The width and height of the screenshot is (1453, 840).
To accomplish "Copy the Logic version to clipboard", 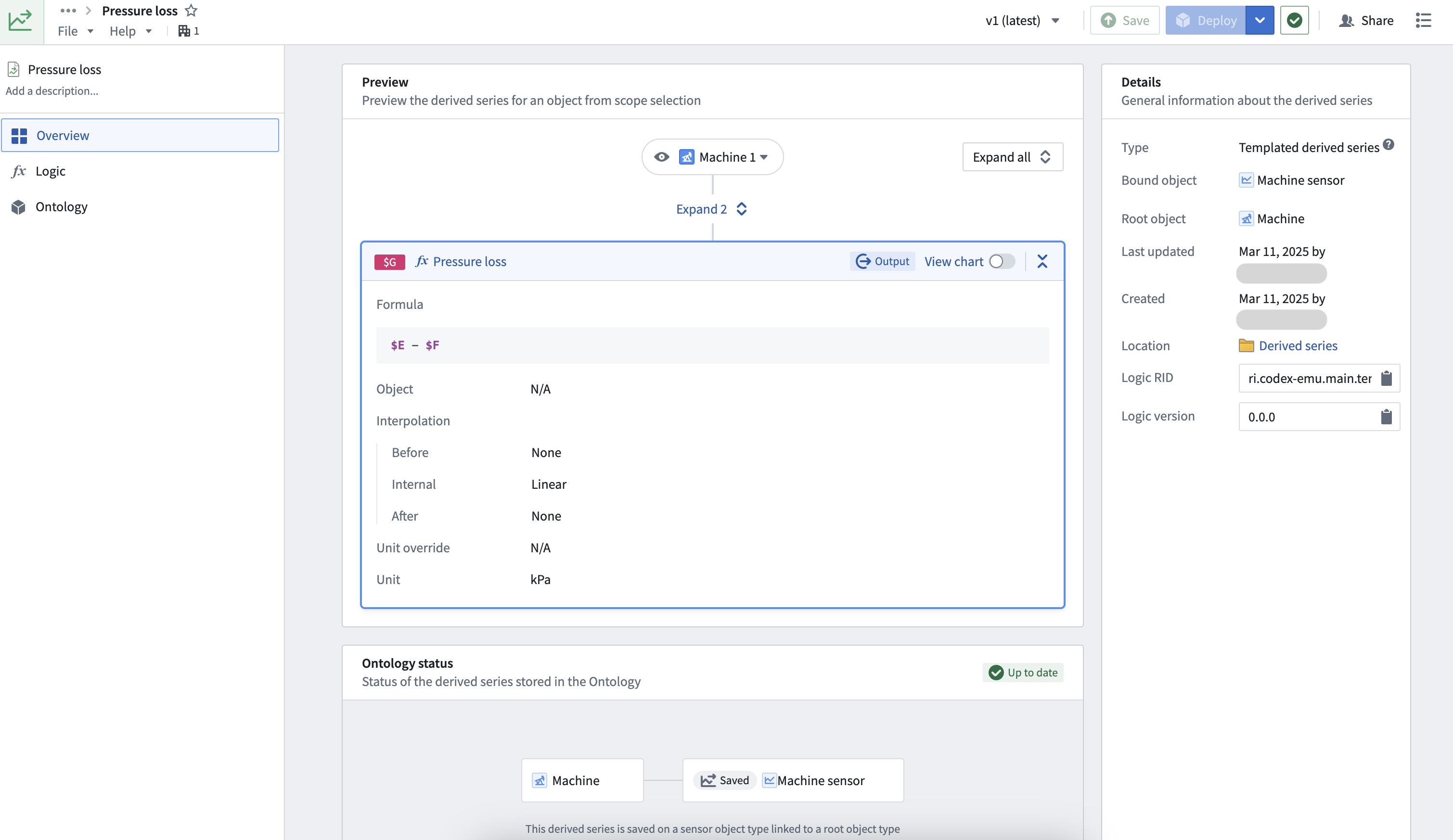I will click(x=1387, y=416).
